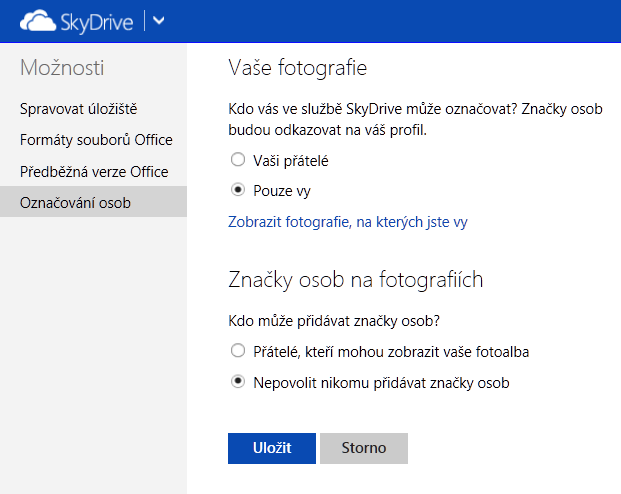Click the Nepovolit nikomu option label text
Viewport: 621px width, 494px height.
[x=381, y=383]
